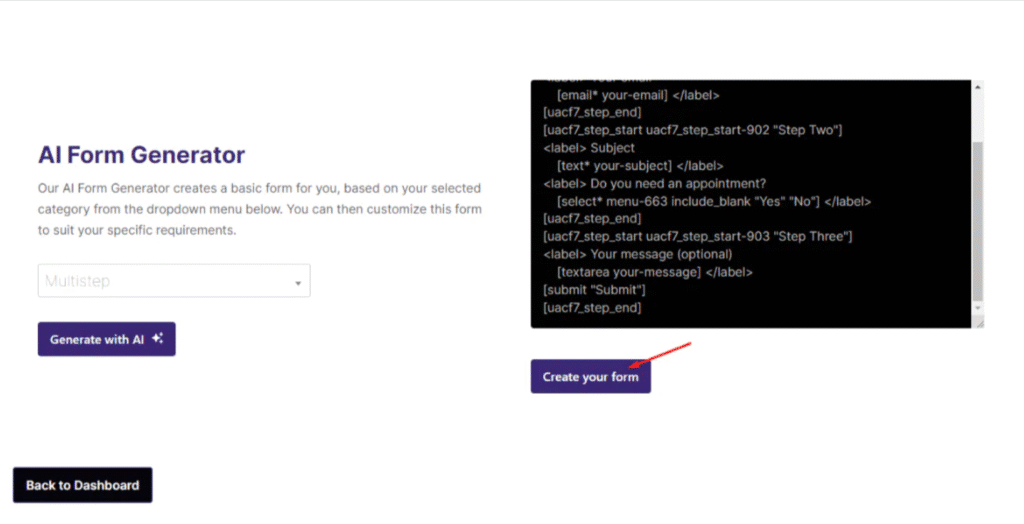Image resolution: width=1024 pixels, height=524 pixels.
Task: Click the '<label> Subject' code line
Action: (588, 148)
